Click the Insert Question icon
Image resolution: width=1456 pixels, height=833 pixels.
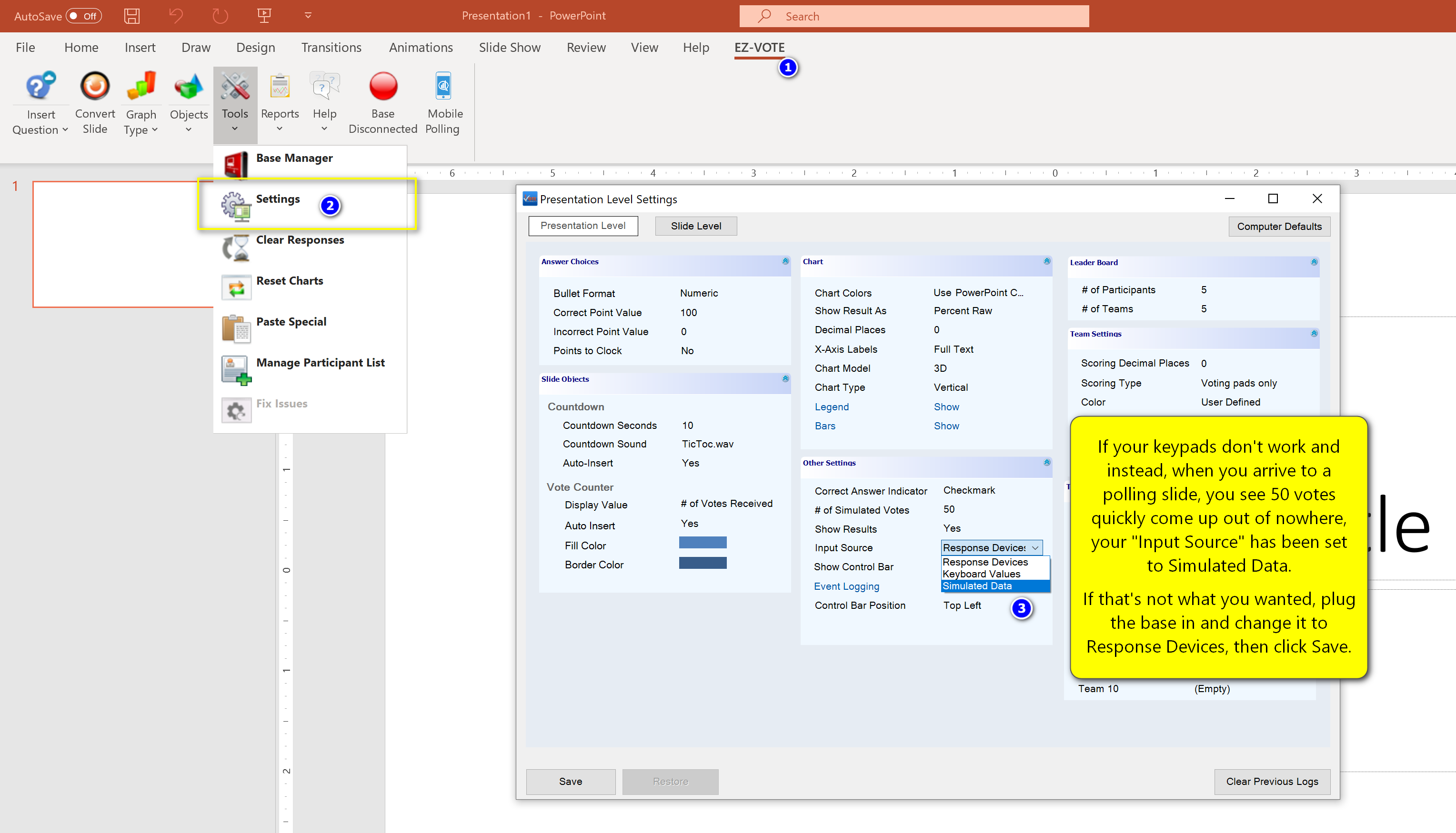click(x=40, y=86)
